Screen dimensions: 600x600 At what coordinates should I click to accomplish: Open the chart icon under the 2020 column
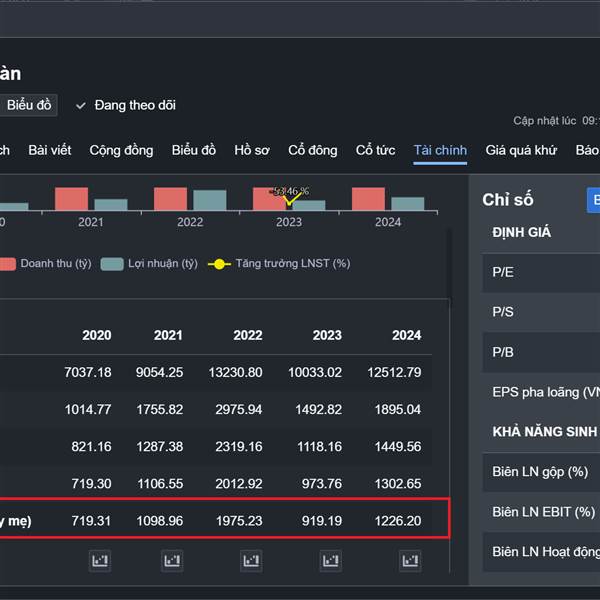point(100,560)
